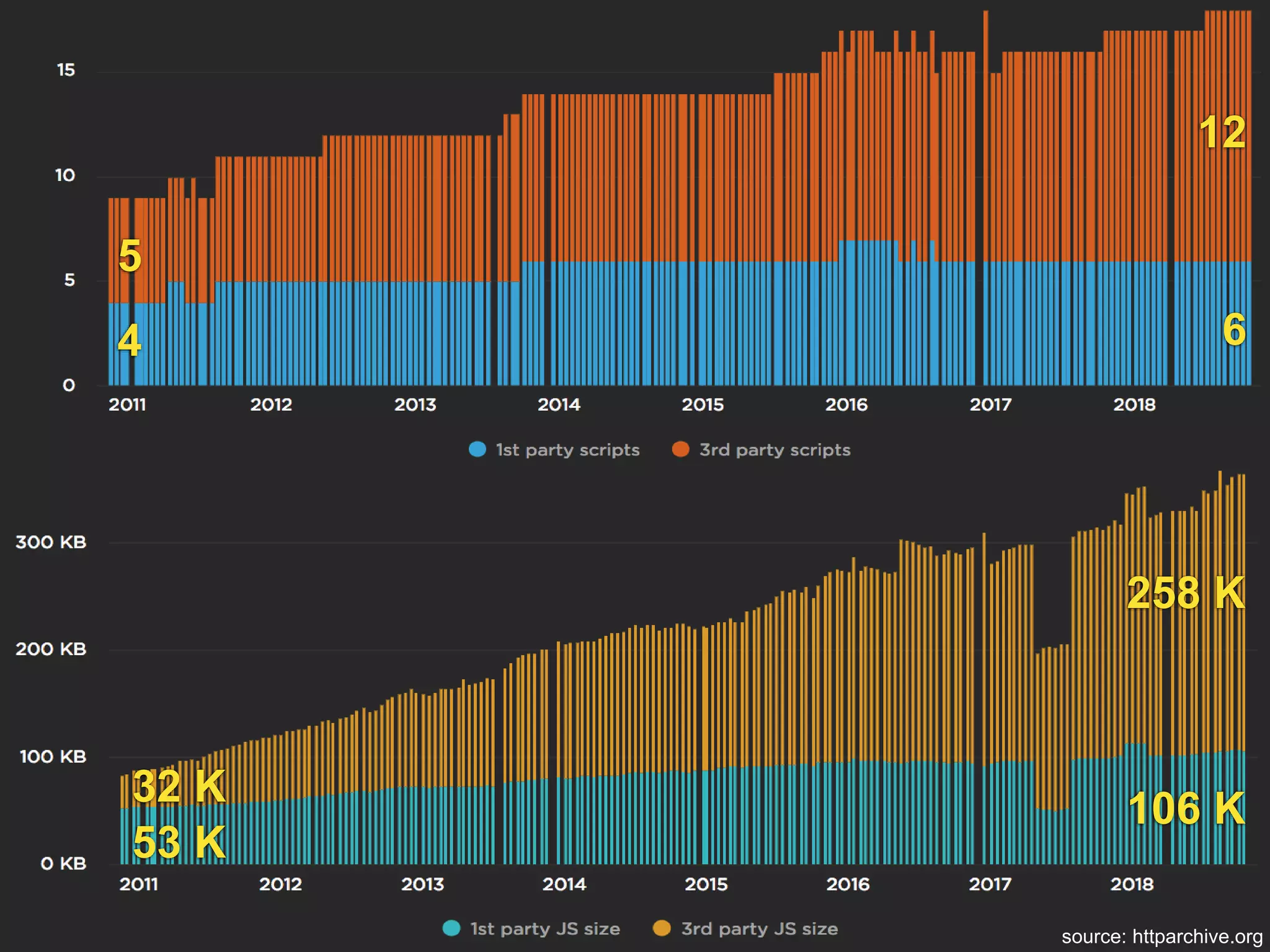This screenshot has height=952, width=1270.
Task: Click the teal 1st party JS size dot
Action: (x=451, y=928)
